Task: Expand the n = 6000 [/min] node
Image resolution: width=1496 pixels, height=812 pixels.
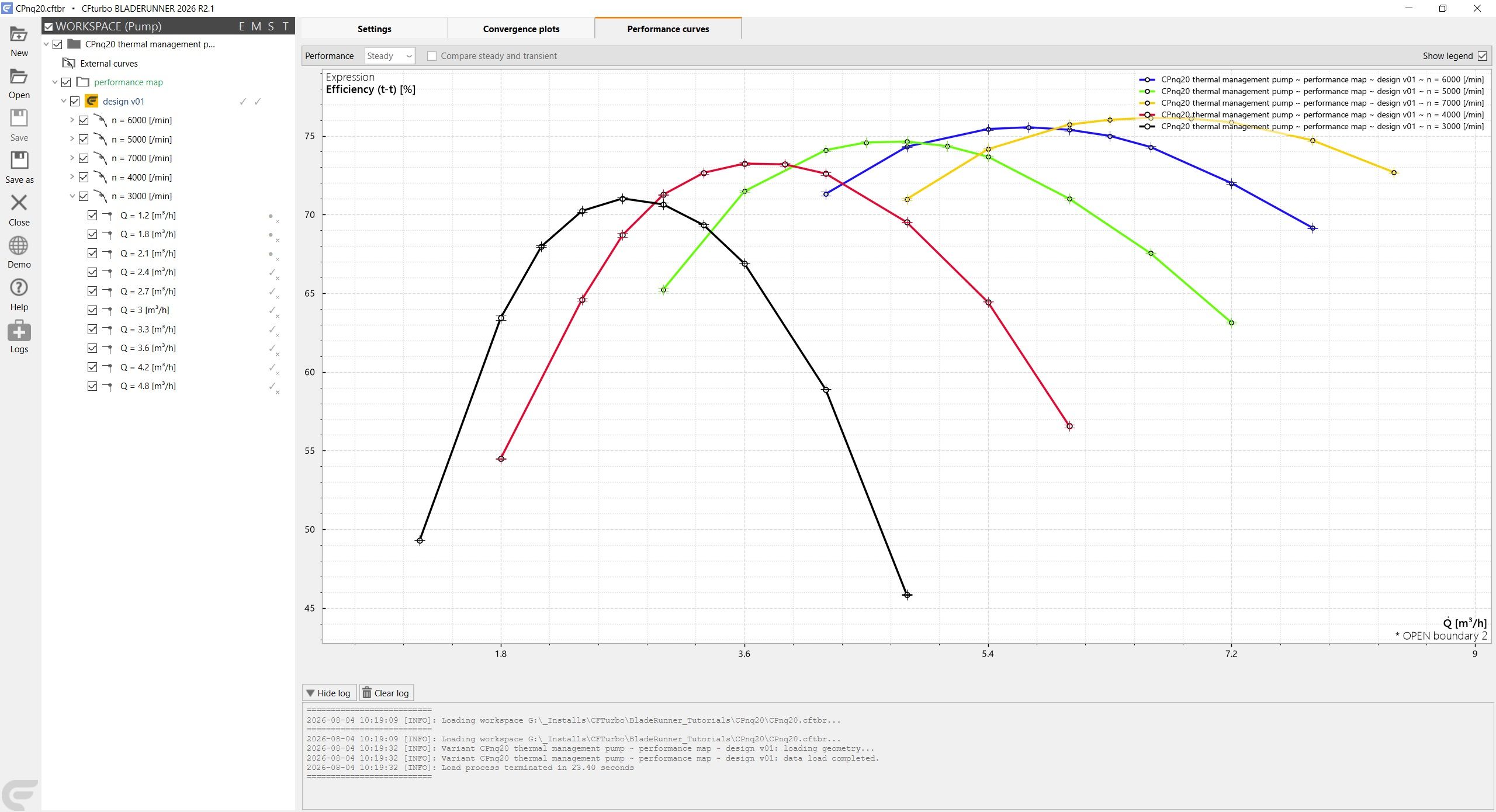Action: click(x=72, y=120)
